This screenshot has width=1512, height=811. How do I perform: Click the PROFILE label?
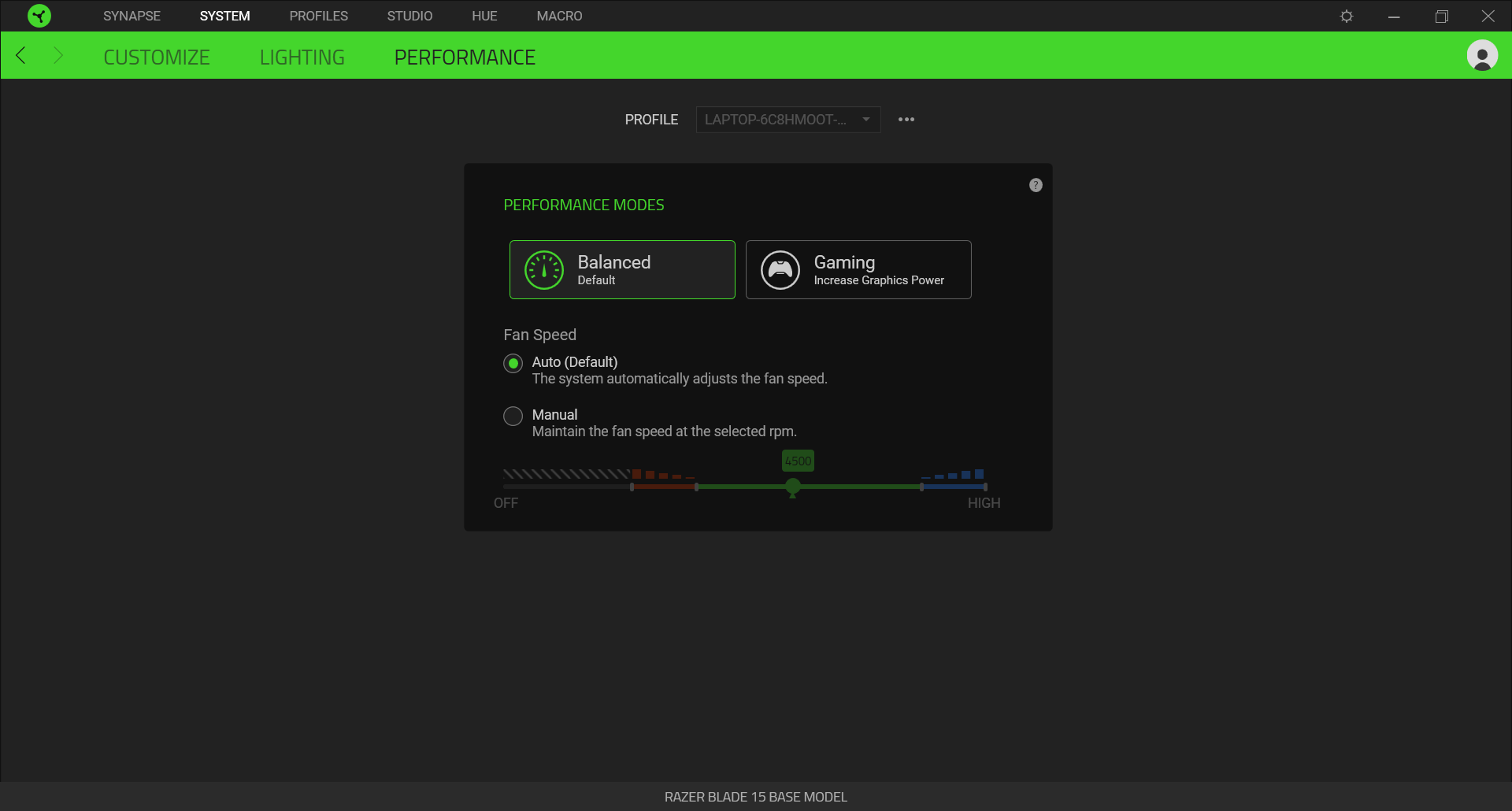651,120
